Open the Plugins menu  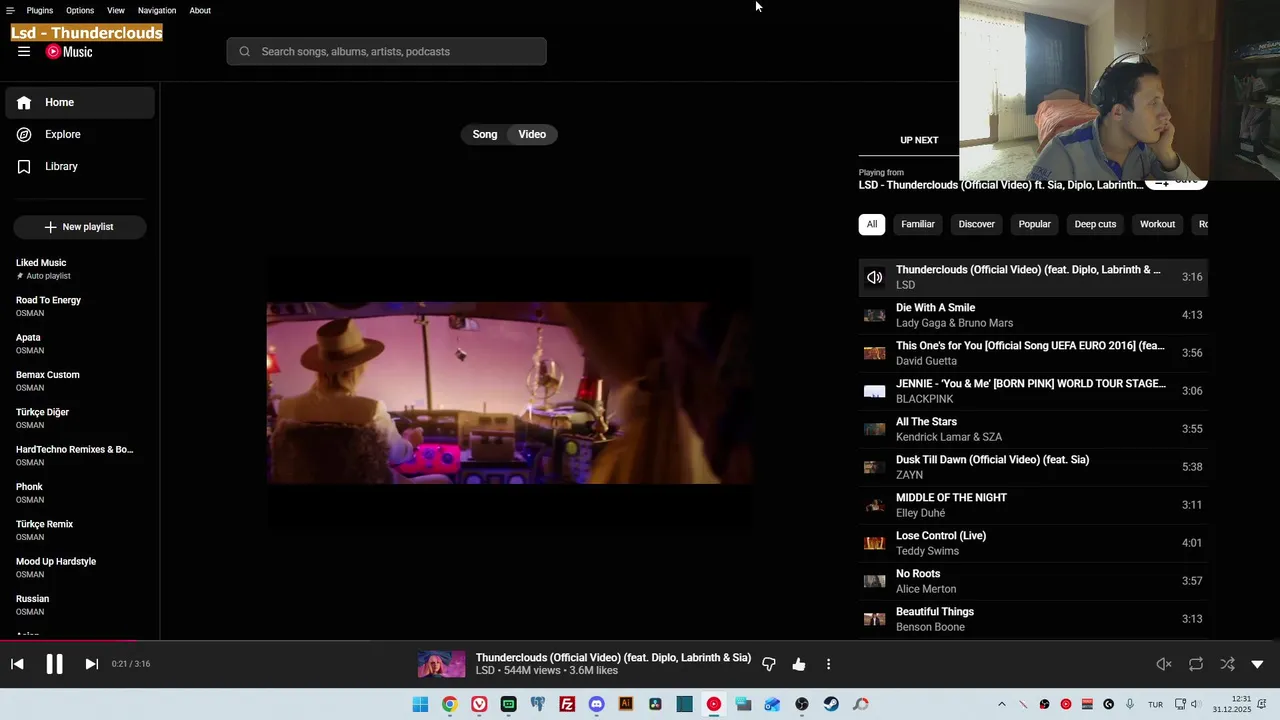point(40,10)
